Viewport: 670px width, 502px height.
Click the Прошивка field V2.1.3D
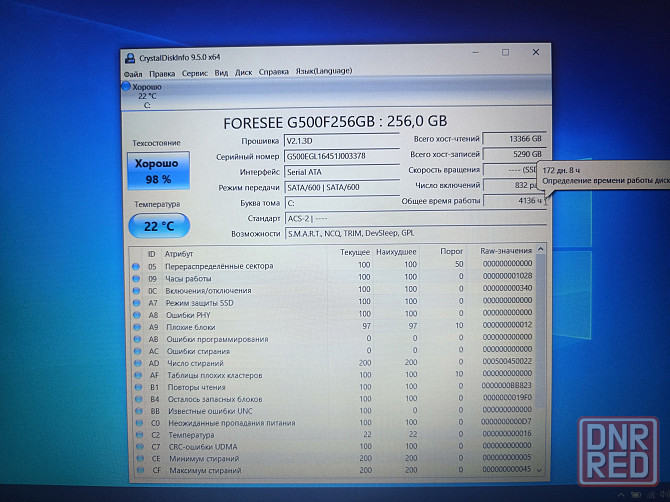(x=341, y=141)
